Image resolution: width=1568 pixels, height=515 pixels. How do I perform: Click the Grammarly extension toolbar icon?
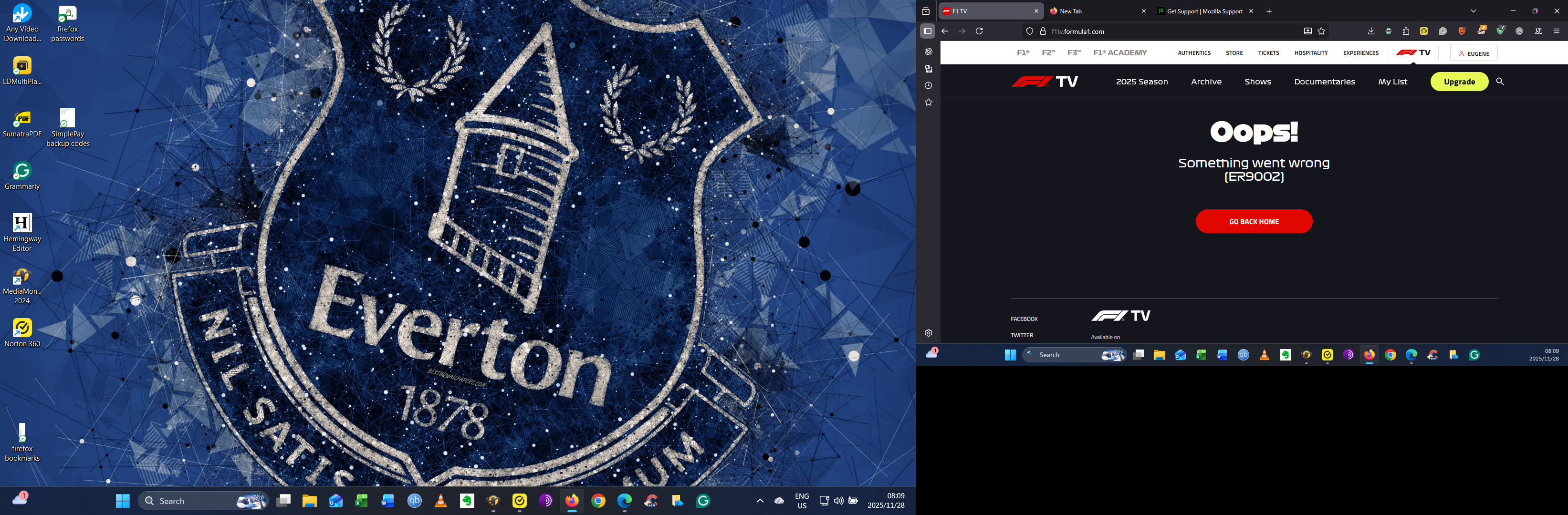1443,31
